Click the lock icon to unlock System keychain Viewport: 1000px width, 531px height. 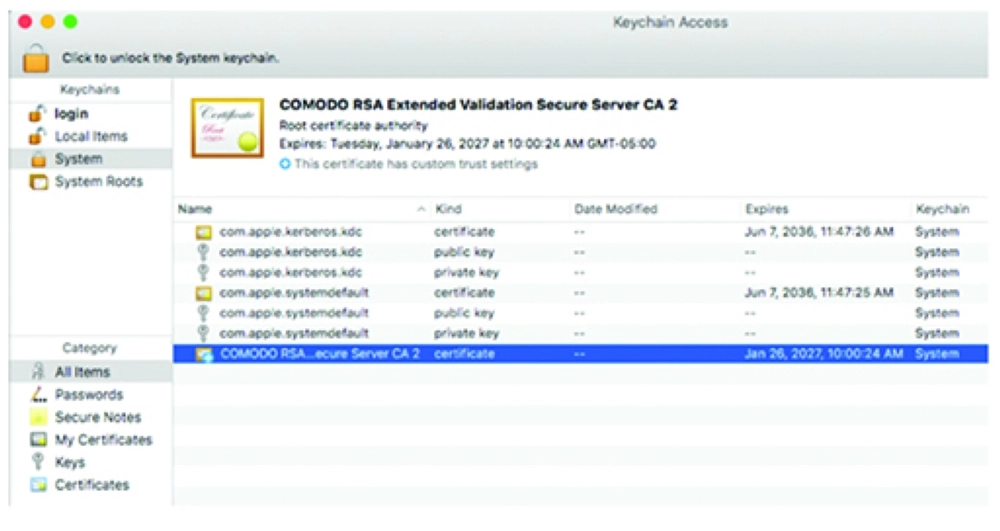36,57
